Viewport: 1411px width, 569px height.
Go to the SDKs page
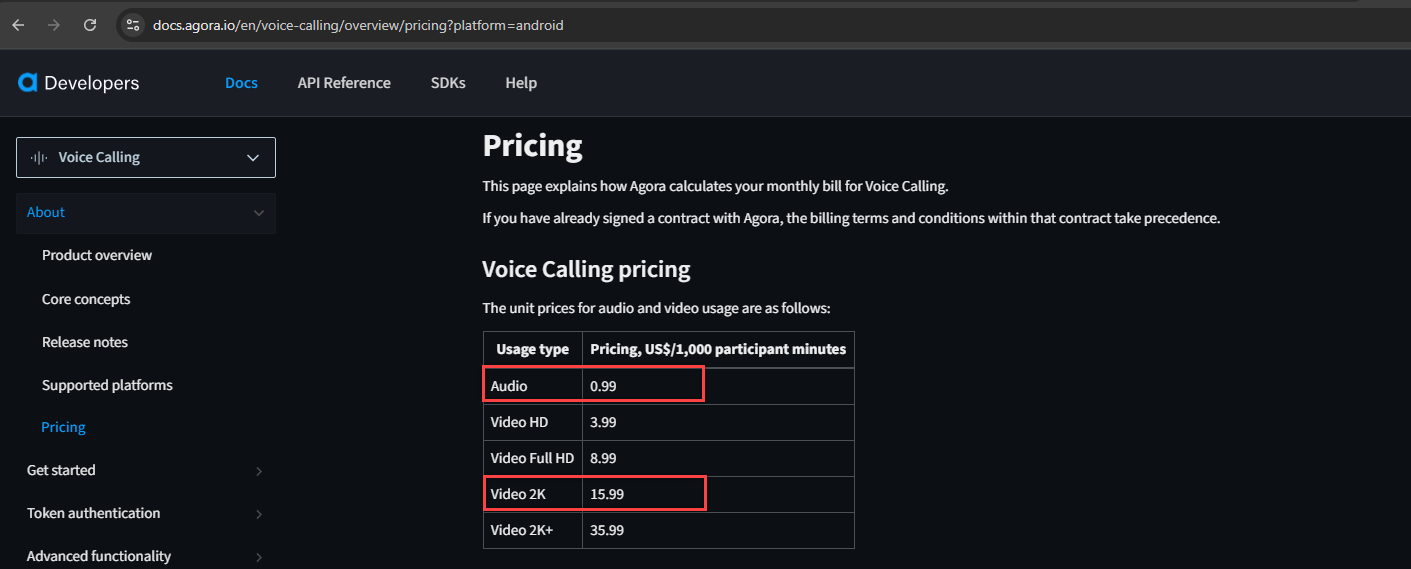[448, 83]
